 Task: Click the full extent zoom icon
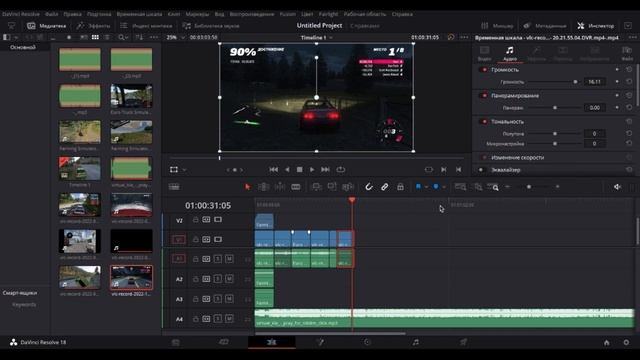(460, 187)
